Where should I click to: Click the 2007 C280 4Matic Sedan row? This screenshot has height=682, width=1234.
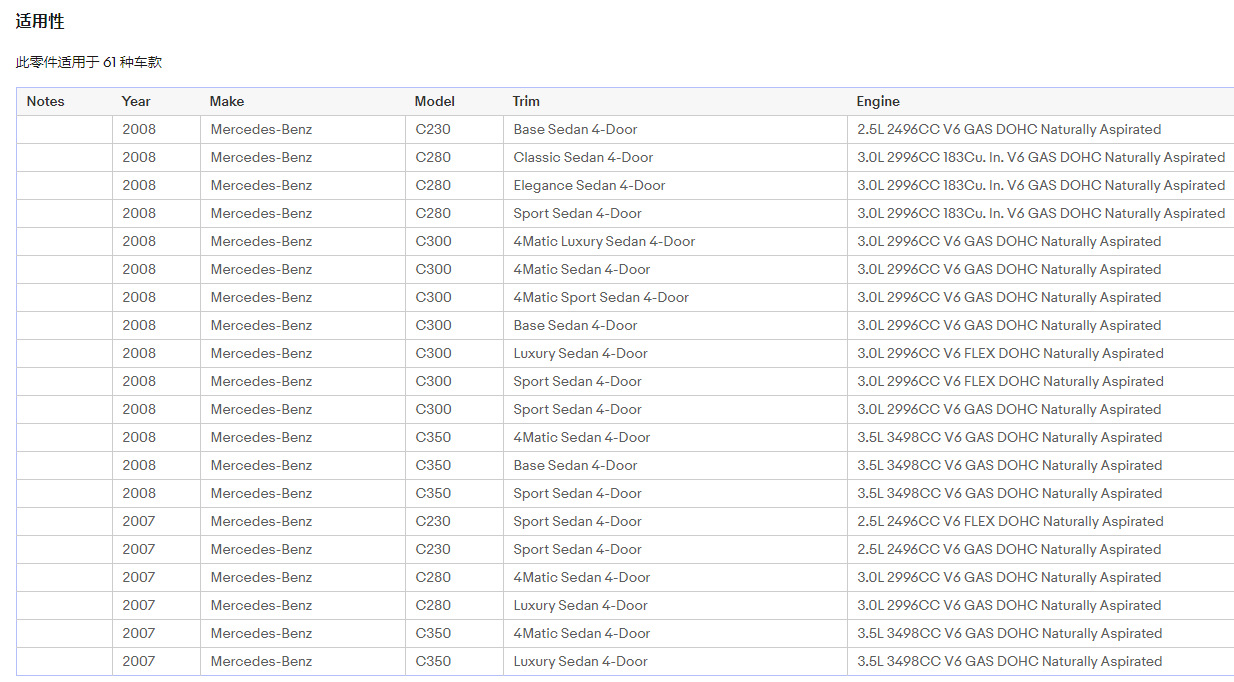pos(625,577)
